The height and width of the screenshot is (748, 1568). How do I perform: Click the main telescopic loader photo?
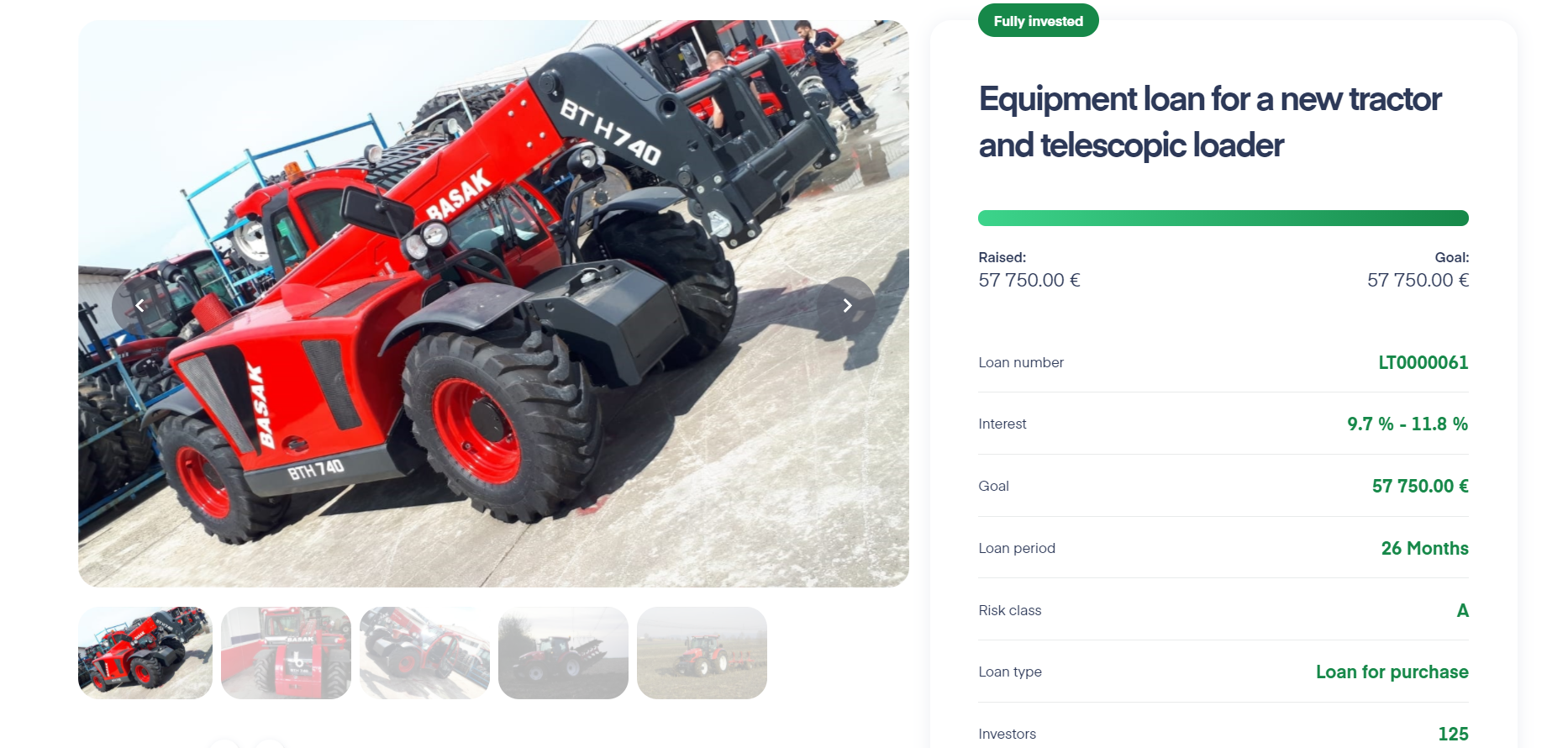tap(493, 303)
